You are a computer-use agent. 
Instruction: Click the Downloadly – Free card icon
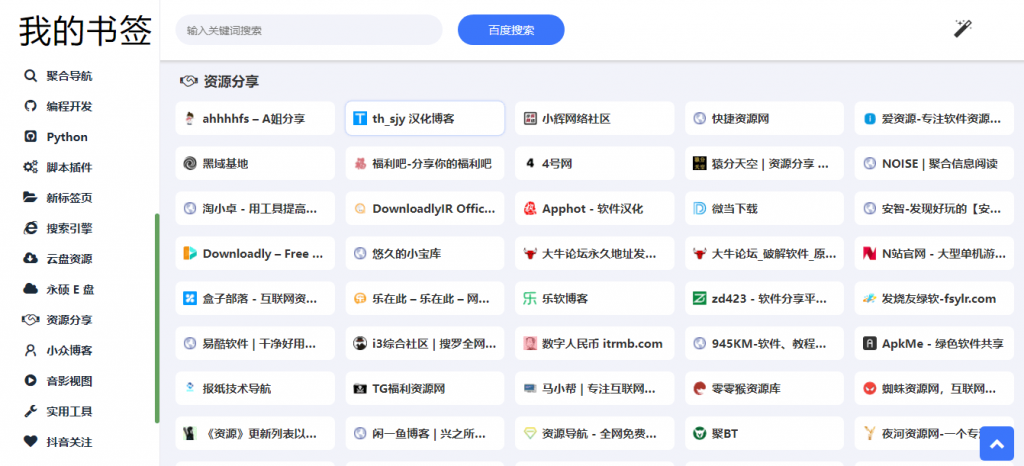[x=190, y=253]
